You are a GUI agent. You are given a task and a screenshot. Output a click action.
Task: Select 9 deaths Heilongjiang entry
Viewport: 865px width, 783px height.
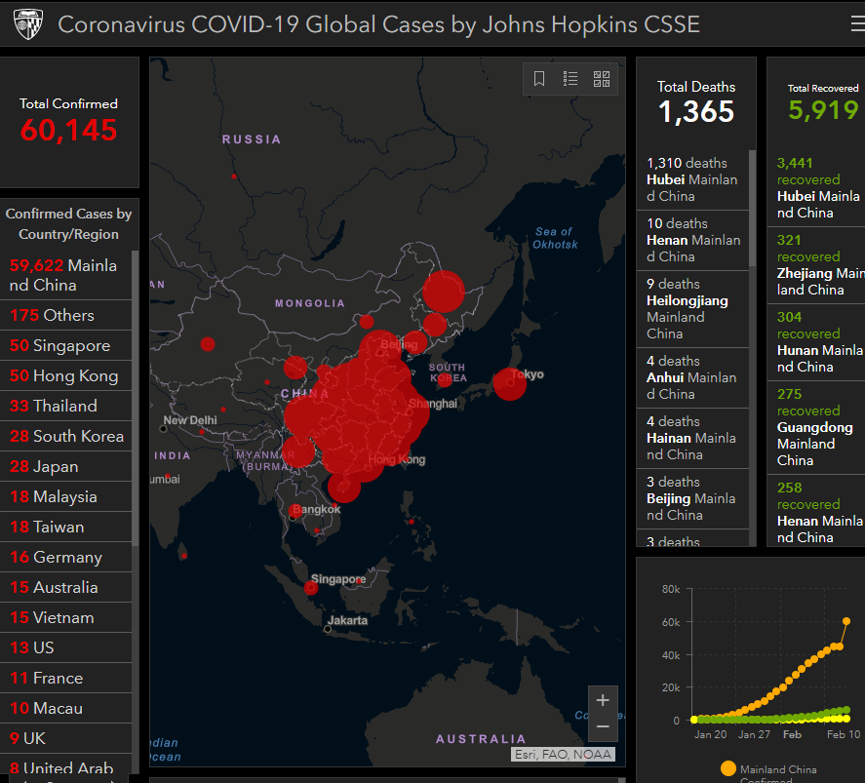(693, 308)
